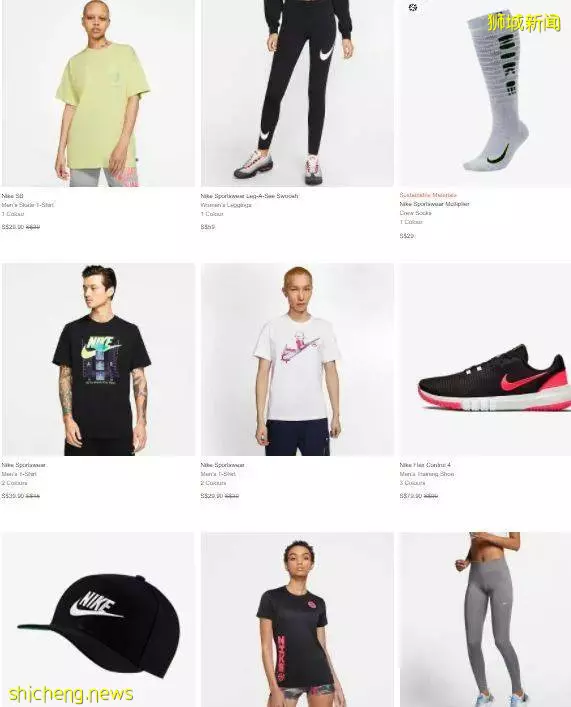571x707 pixels.
Task: Open the black Nike graphic t-shirt image
Action: tap(98, 359)
